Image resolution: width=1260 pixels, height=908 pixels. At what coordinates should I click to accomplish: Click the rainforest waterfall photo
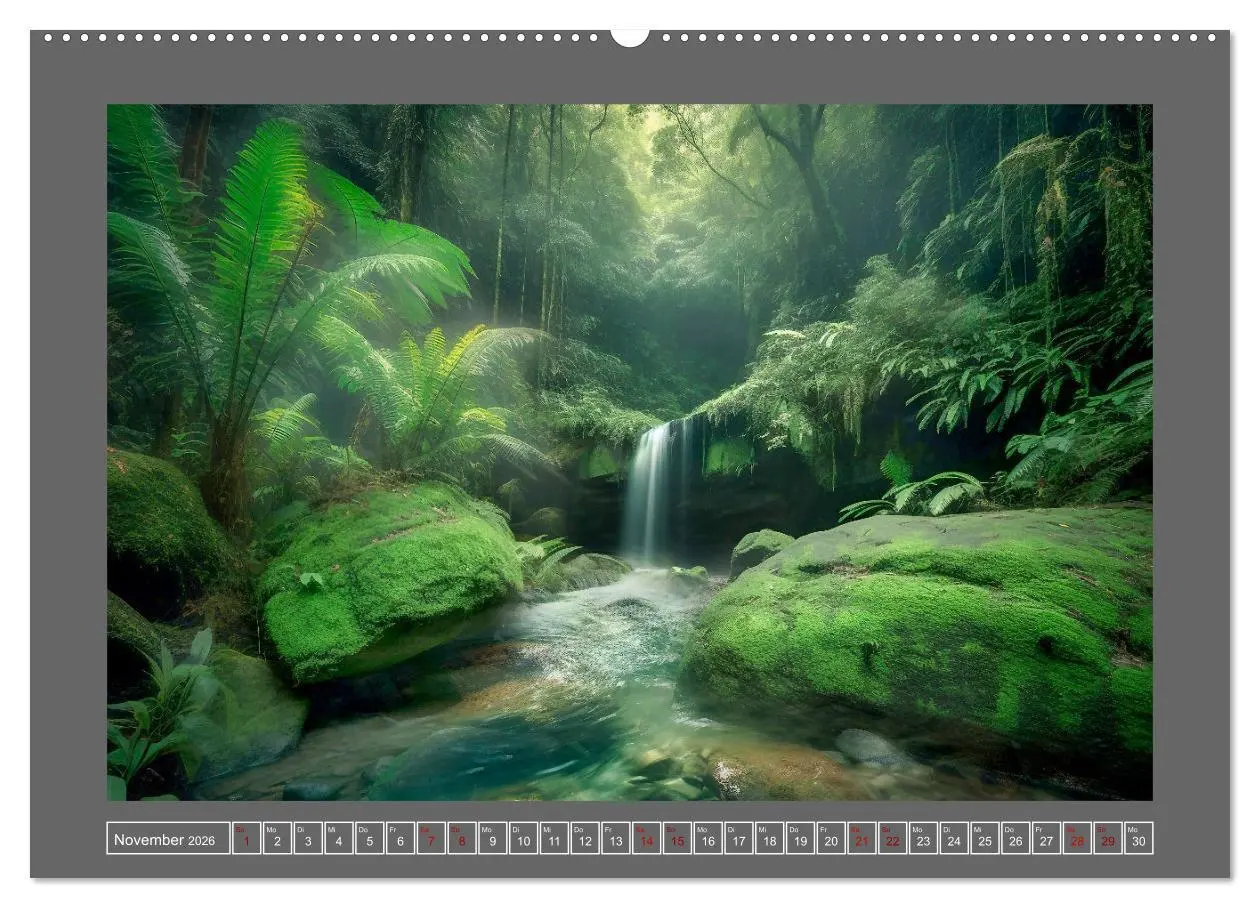pos(630,452)
